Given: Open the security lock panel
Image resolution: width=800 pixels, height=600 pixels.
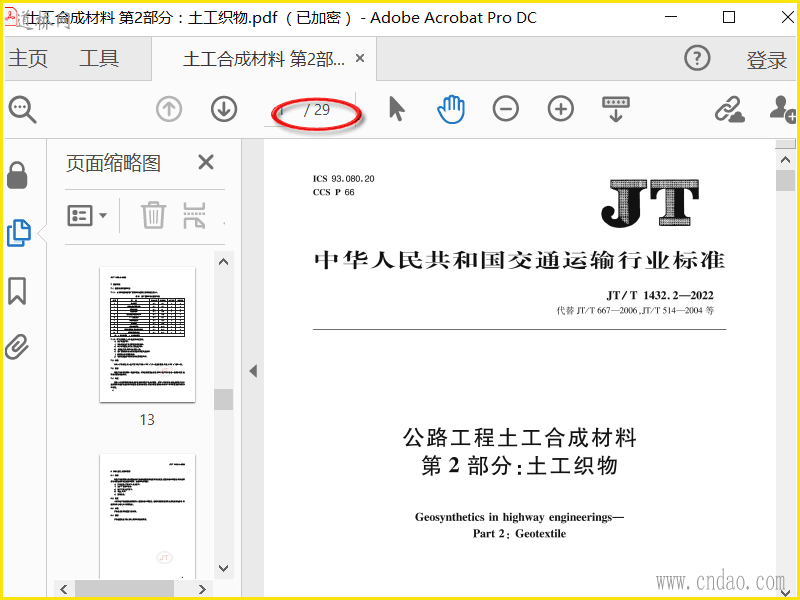Looking at the screenshot, I should [x=17, y=176].
